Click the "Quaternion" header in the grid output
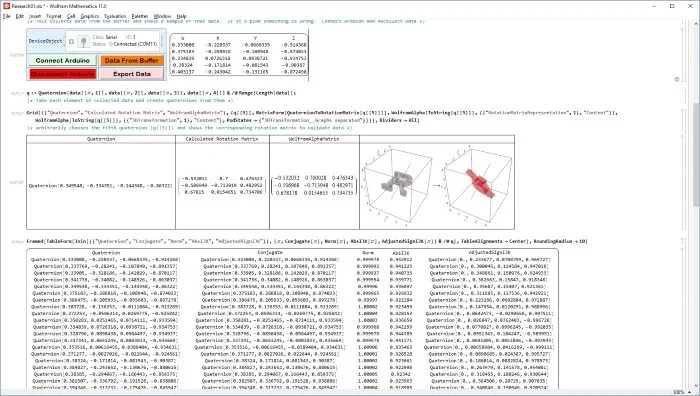700x396 pixels. pos(101,139)
